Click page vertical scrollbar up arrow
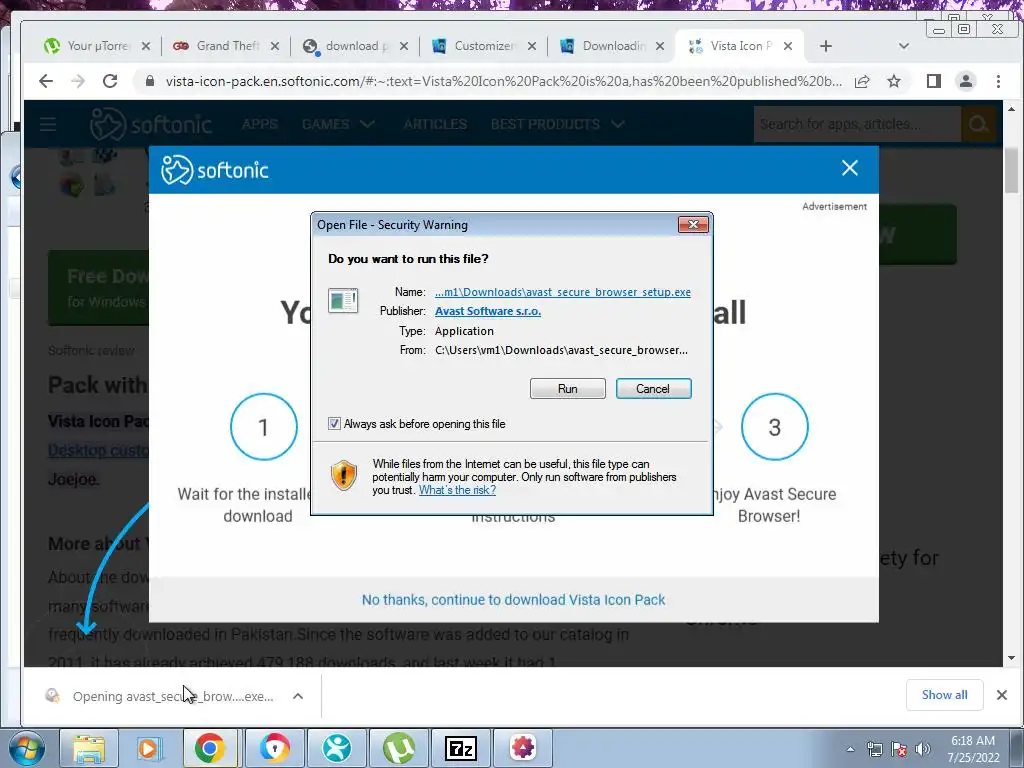1024x768 pixels. [x=1011, y=108]
